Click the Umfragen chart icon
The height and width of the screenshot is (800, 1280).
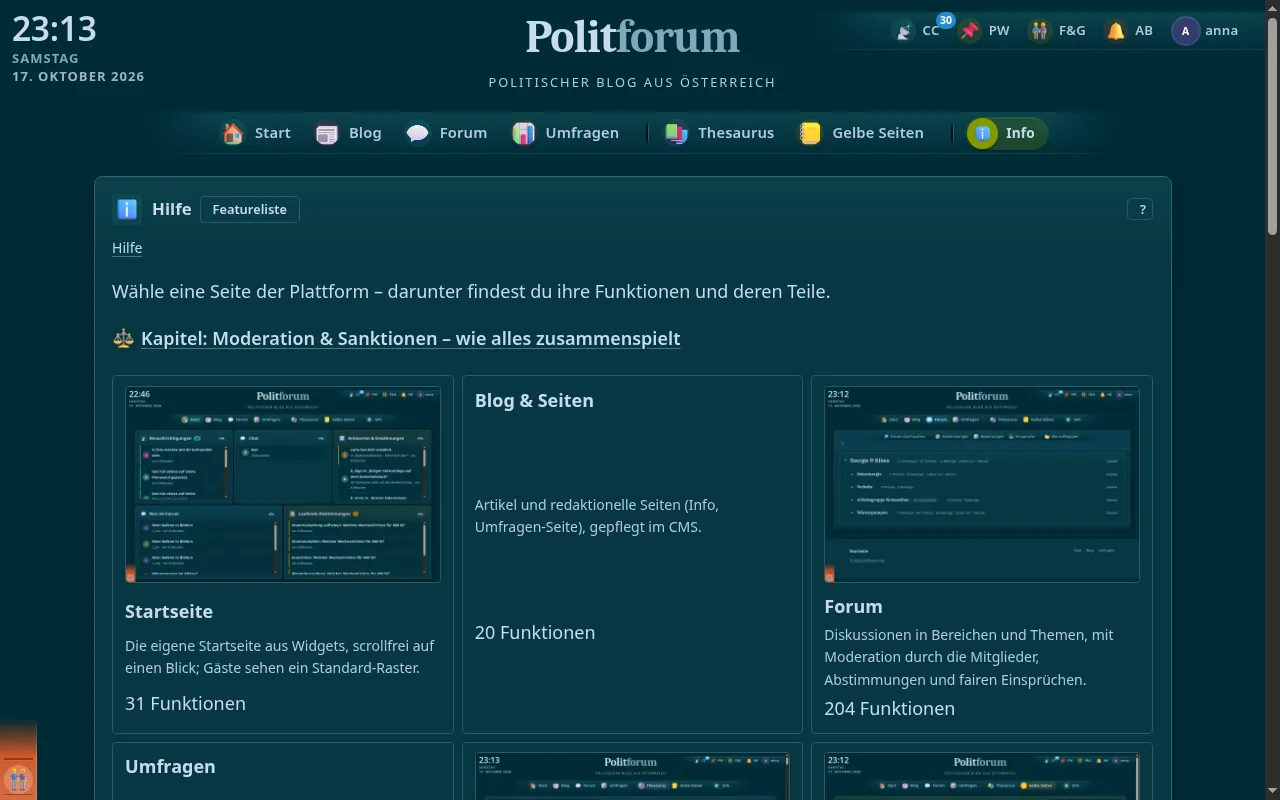pos(524,133)
